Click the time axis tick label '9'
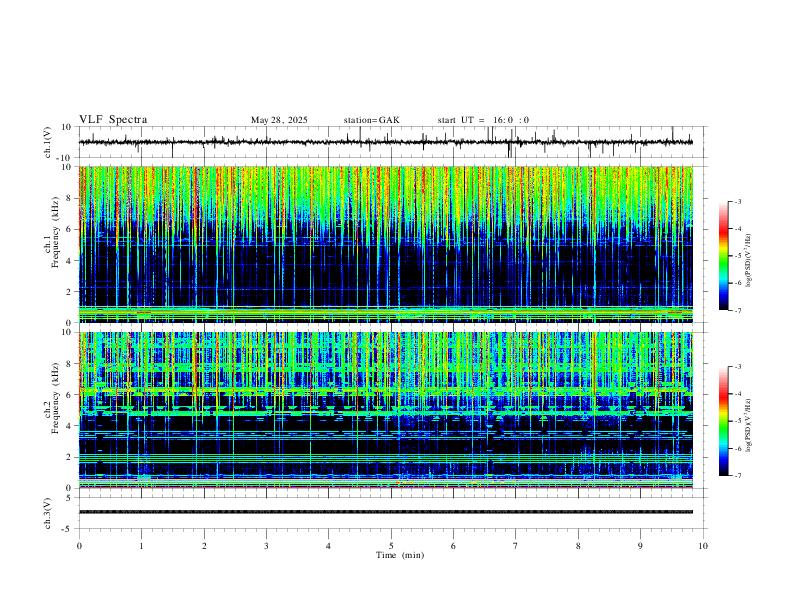The image size is (792, 612). [640, 546]
